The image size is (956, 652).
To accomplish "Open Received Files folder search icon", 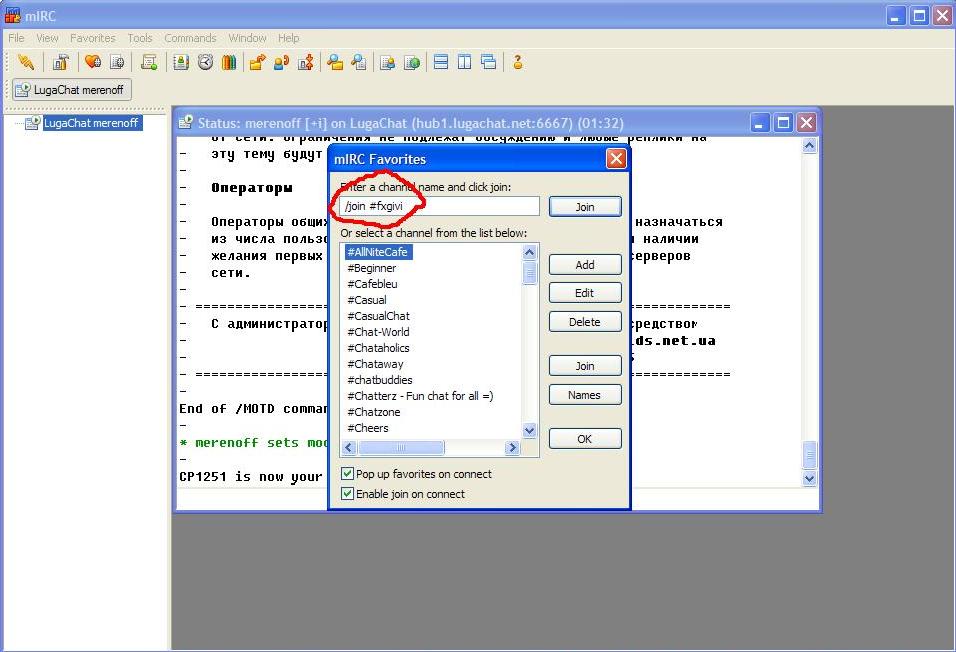I will [335, 62].
